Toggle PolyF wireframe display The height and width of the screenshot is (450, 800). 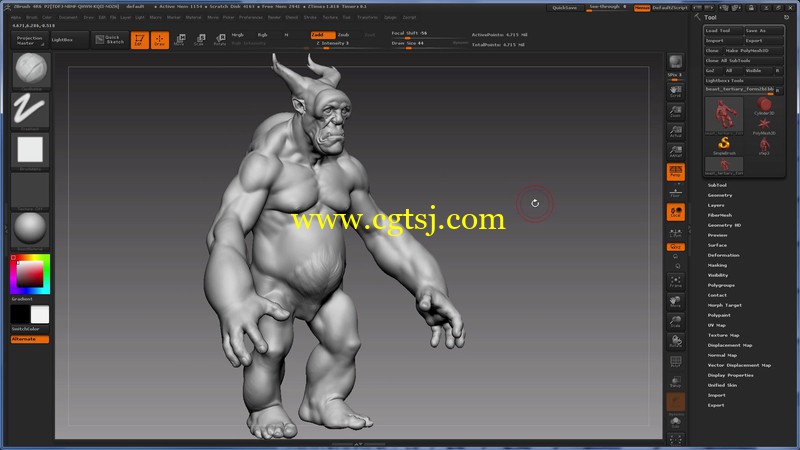676,362
